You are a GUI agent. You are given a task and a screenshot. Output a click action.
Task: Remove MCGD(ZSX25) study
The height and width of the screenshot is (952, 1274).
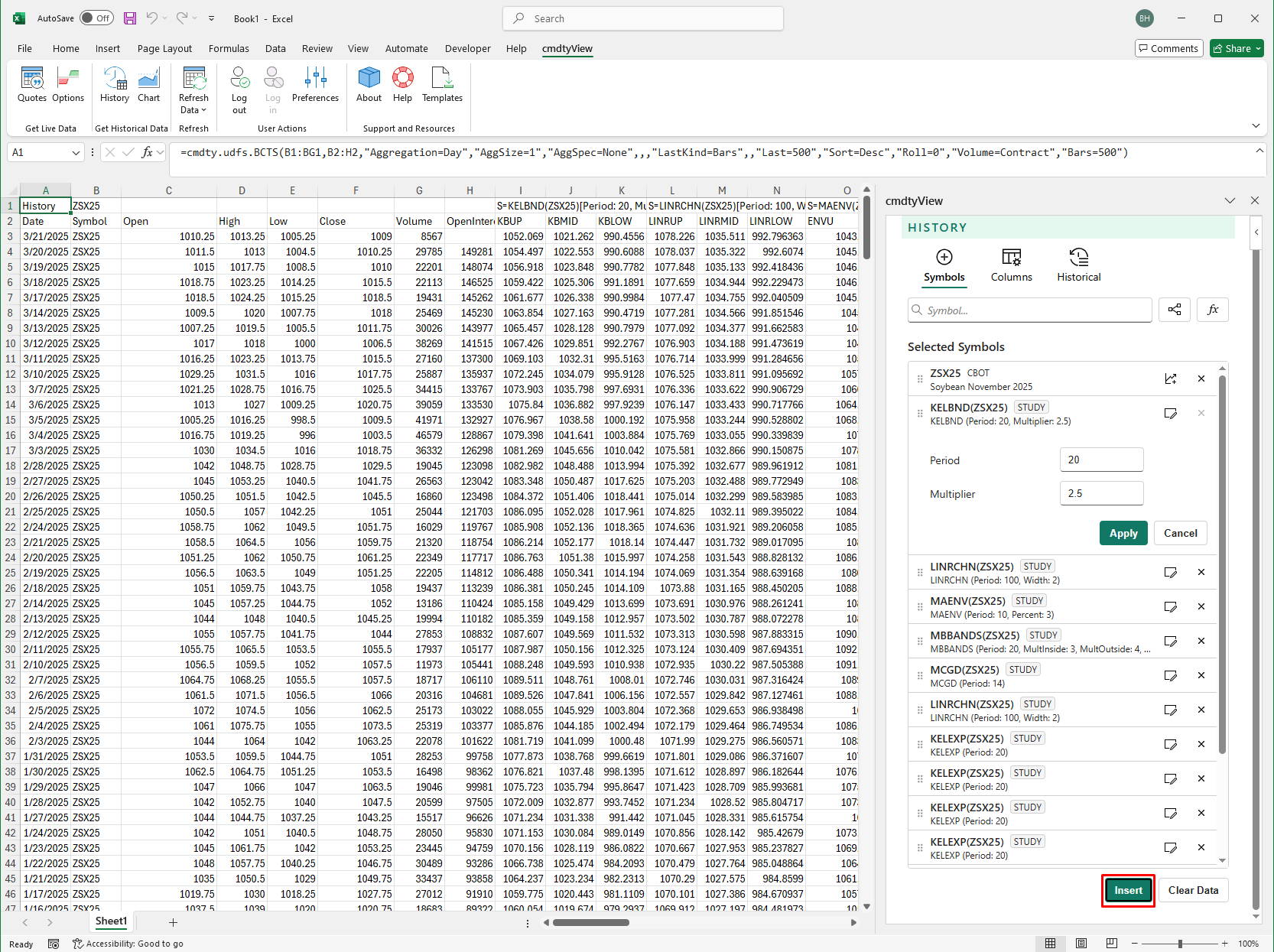[x=1201, y=675]
